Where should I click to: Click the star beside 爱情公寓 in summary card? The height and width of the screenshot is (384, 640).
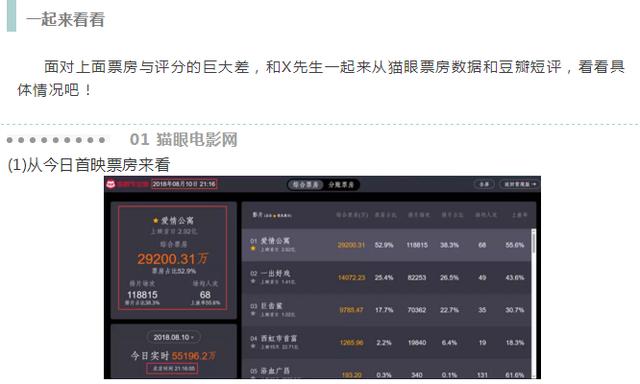[x=156, y=220]
